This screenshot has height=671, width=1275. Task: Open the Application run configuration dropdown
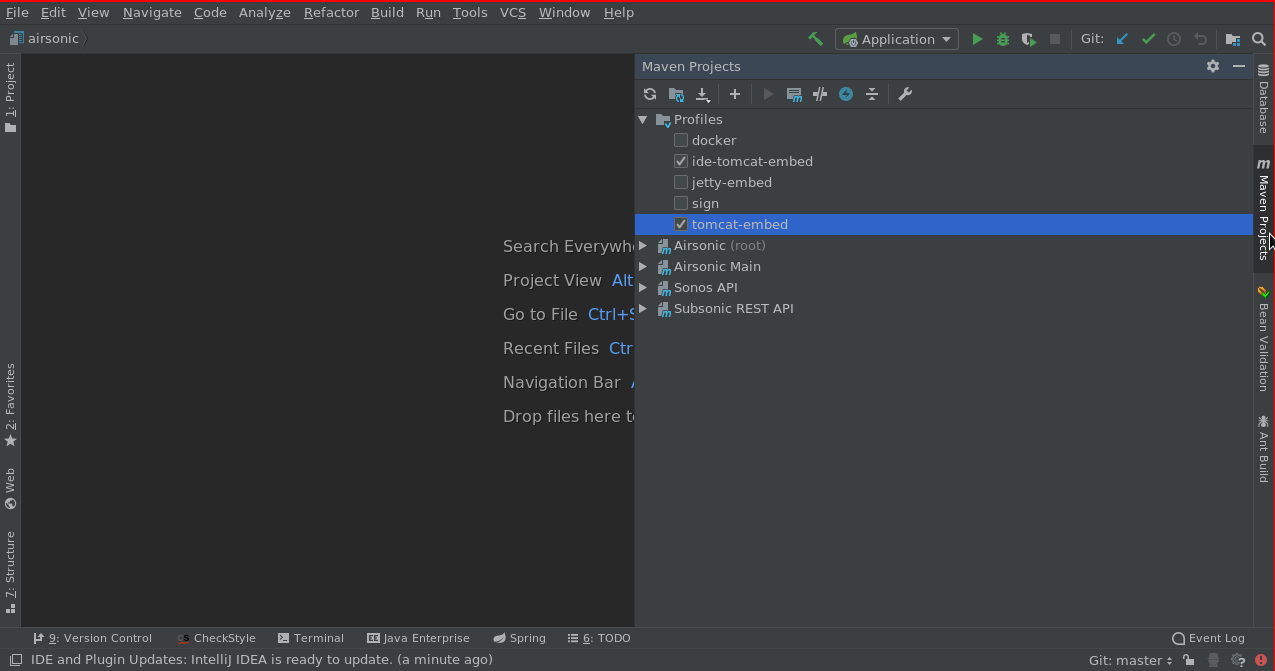[897, 39]
